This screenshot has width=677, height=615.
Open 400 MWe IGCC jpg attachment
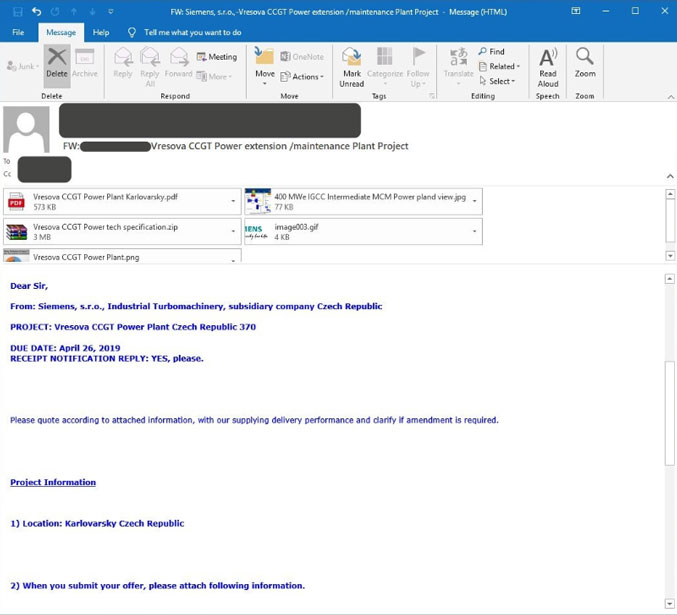(363, 202)
